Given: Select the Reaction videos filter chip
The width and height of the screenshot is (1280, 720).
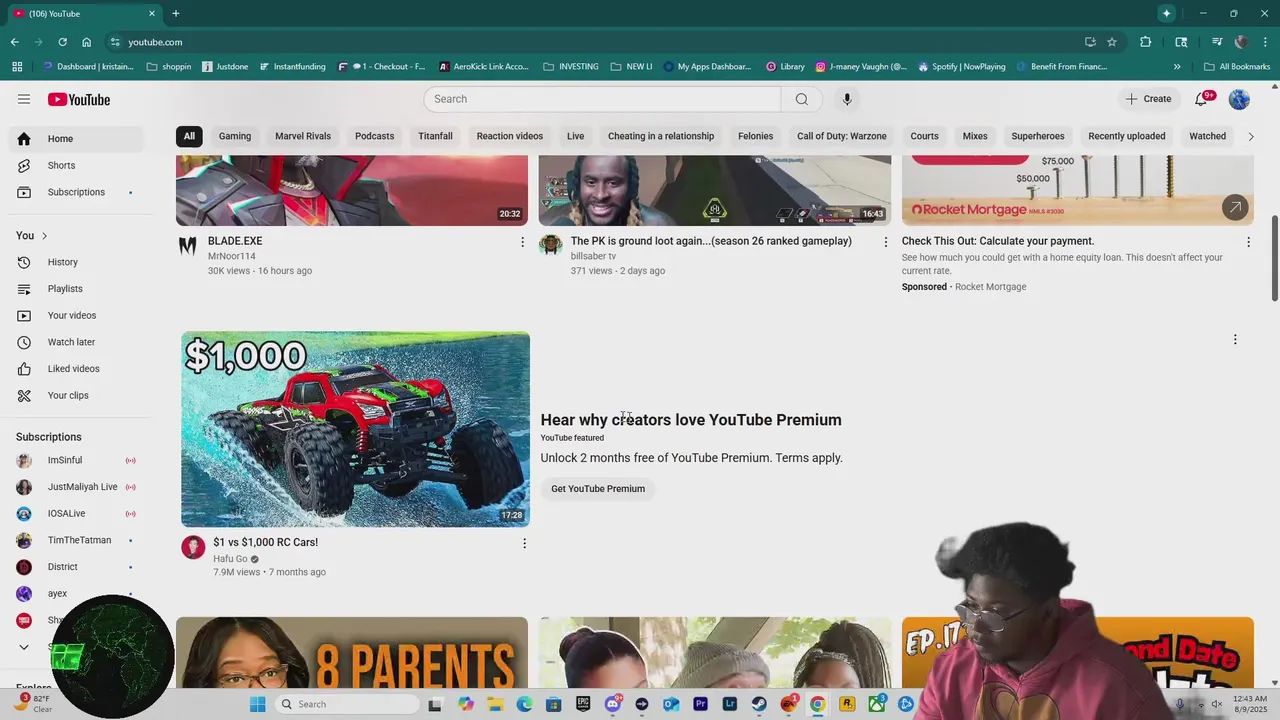Looking at the screenshot, I should 510,136.
